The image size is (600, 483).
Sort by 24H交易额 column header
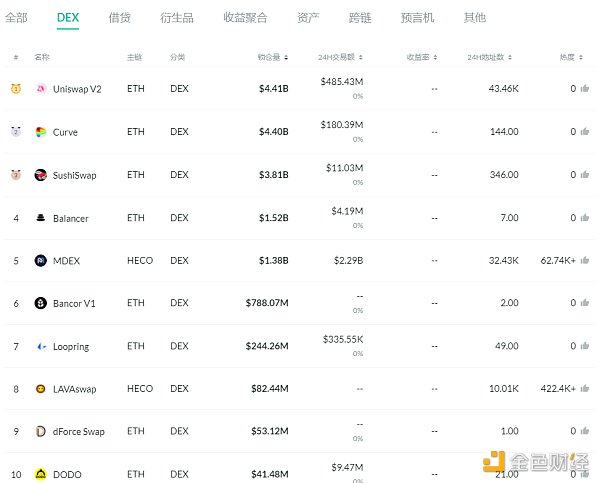345,57
